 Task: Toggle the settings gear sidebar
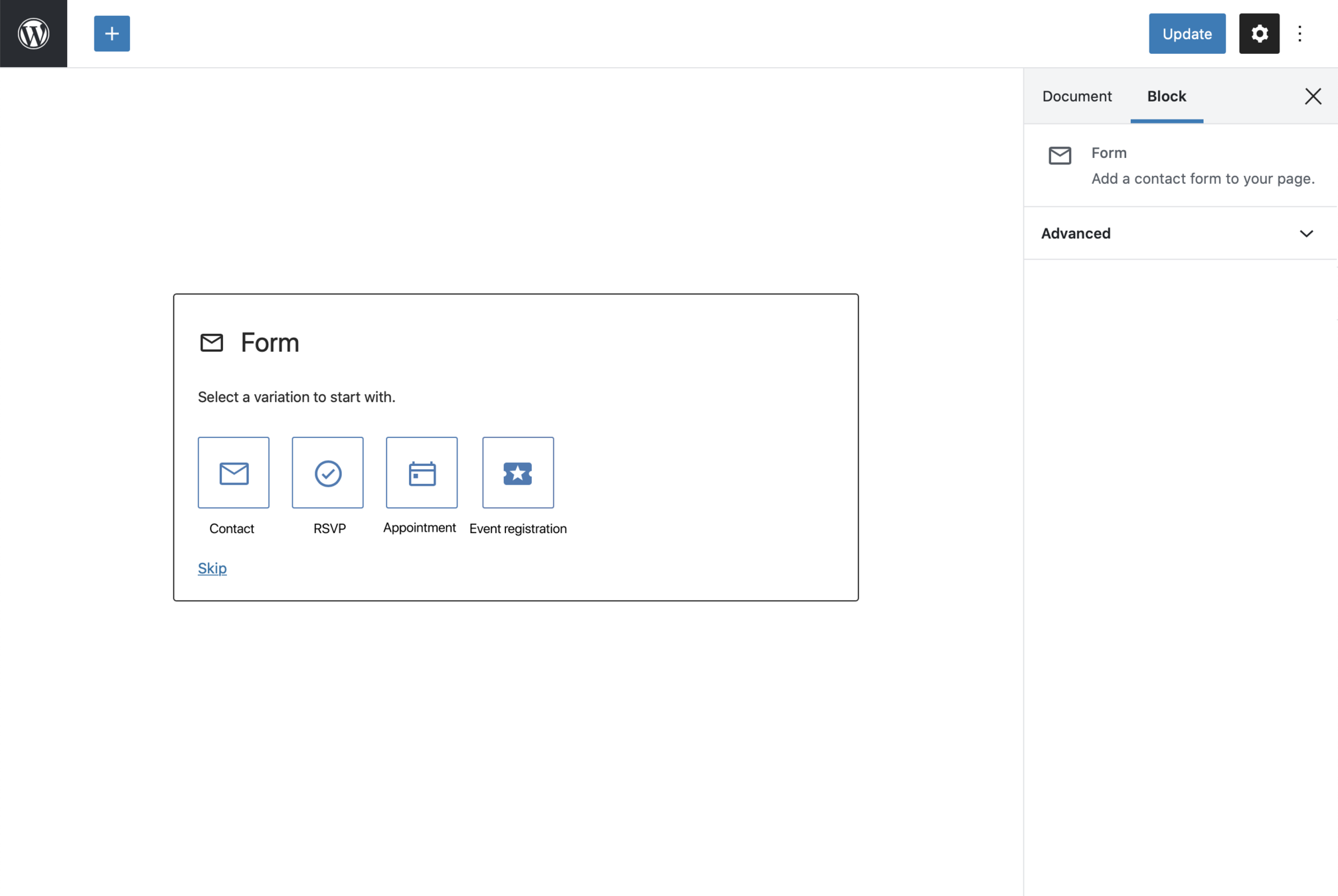(x=1258, y=33)
